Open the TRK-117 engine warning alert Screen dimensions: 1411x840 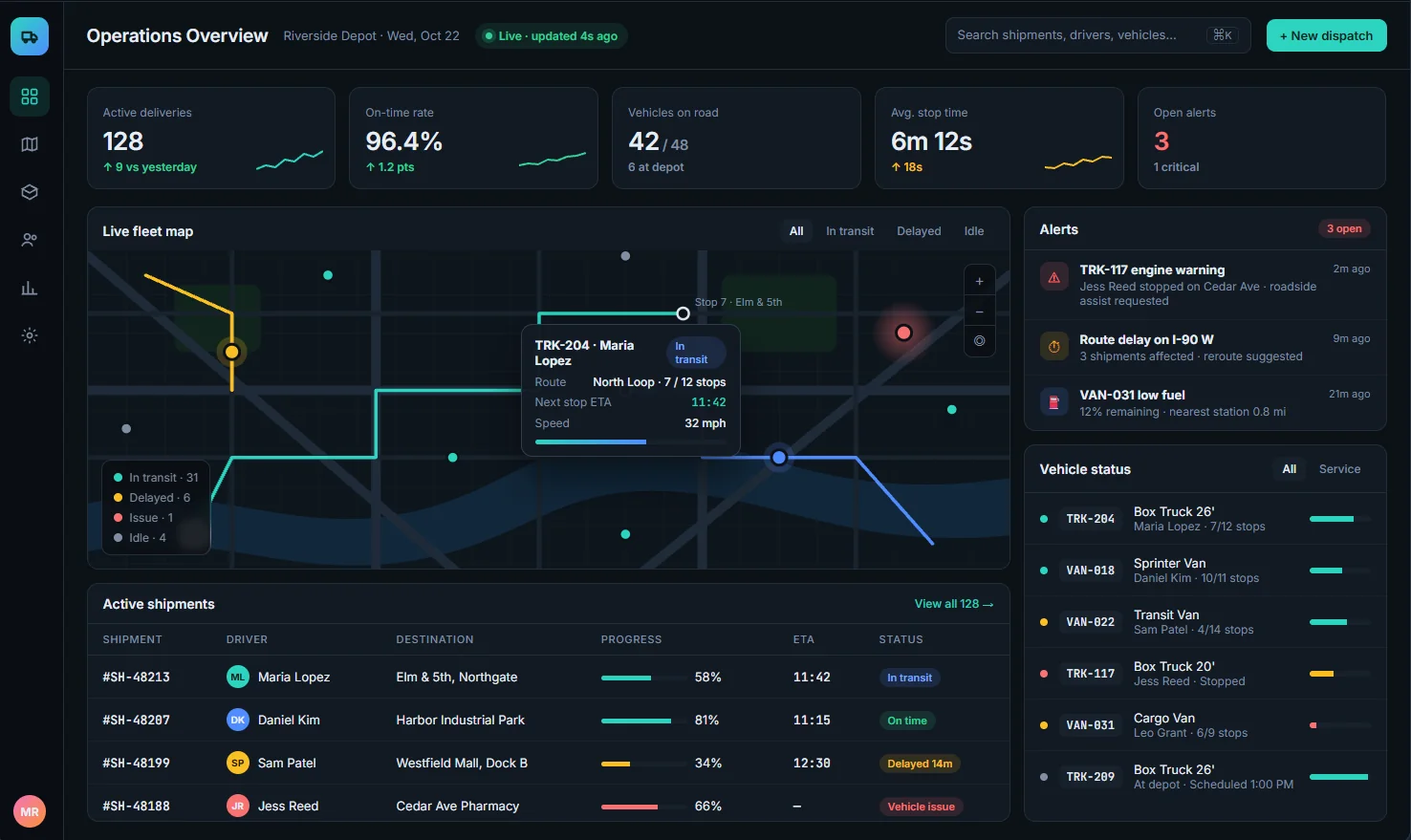tap(1205, 285)
